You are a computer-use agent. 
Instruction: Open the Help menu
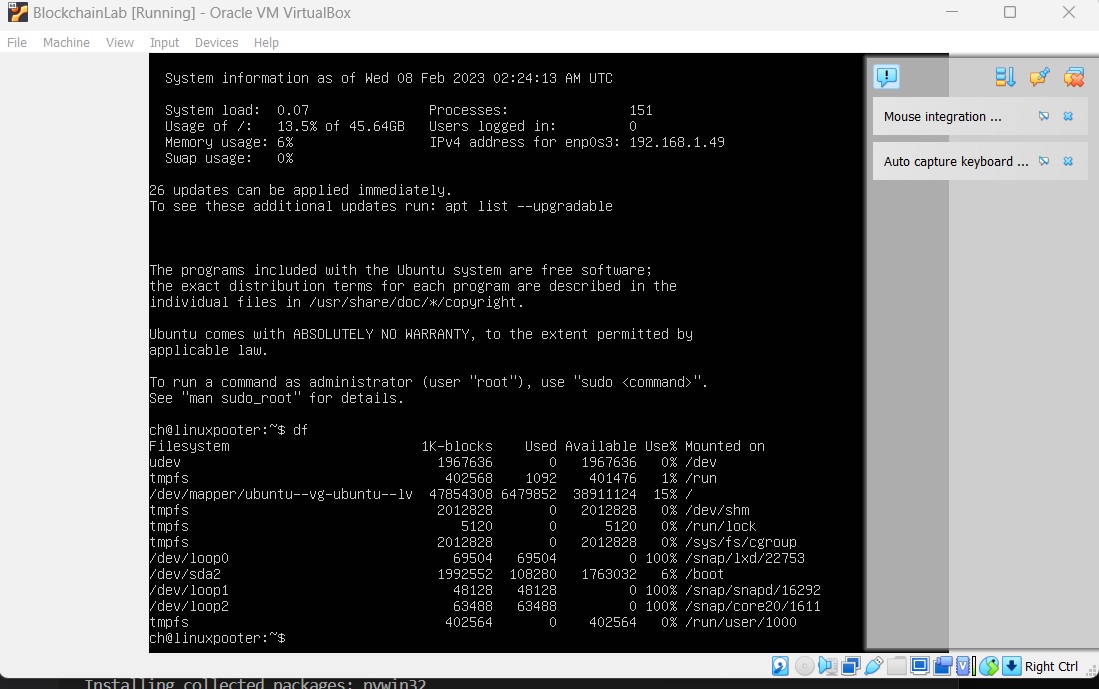click(266, 43)
